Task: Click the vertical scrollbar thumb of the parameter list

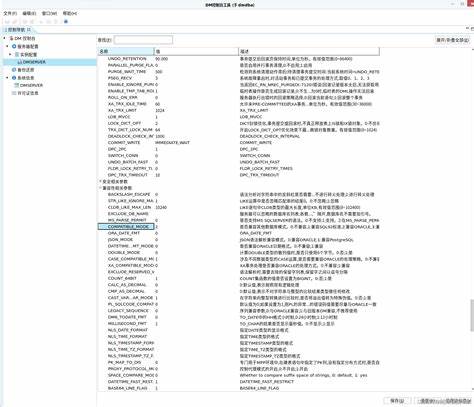Action: (x=472, y=315)
